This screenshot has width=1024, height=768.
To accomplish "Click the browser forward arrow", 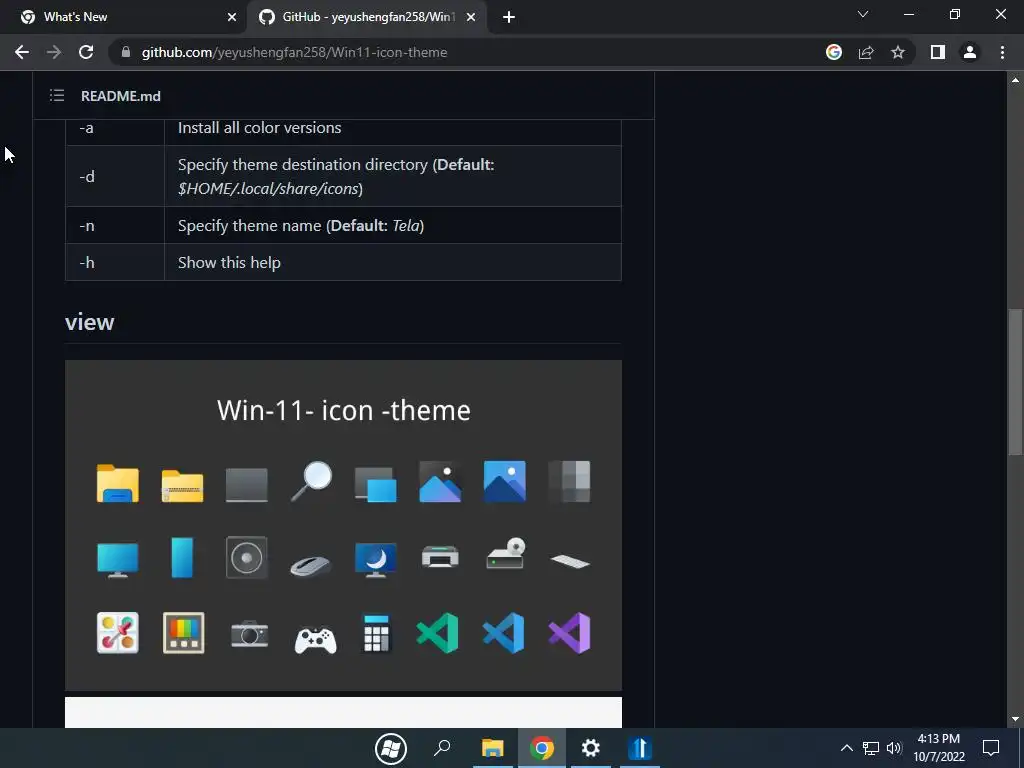I will click(54, 52).
